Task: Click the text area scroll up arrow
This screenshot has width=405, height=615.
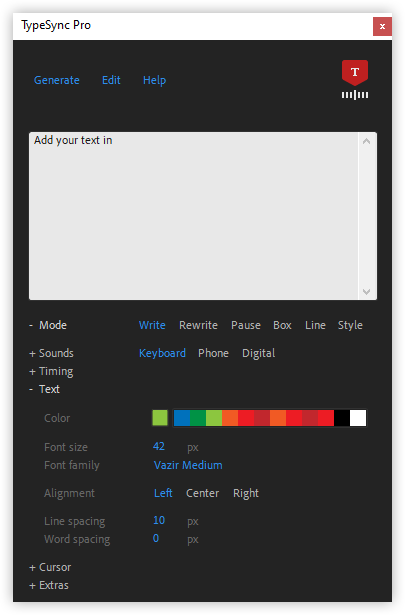Action: click(367, 141)
